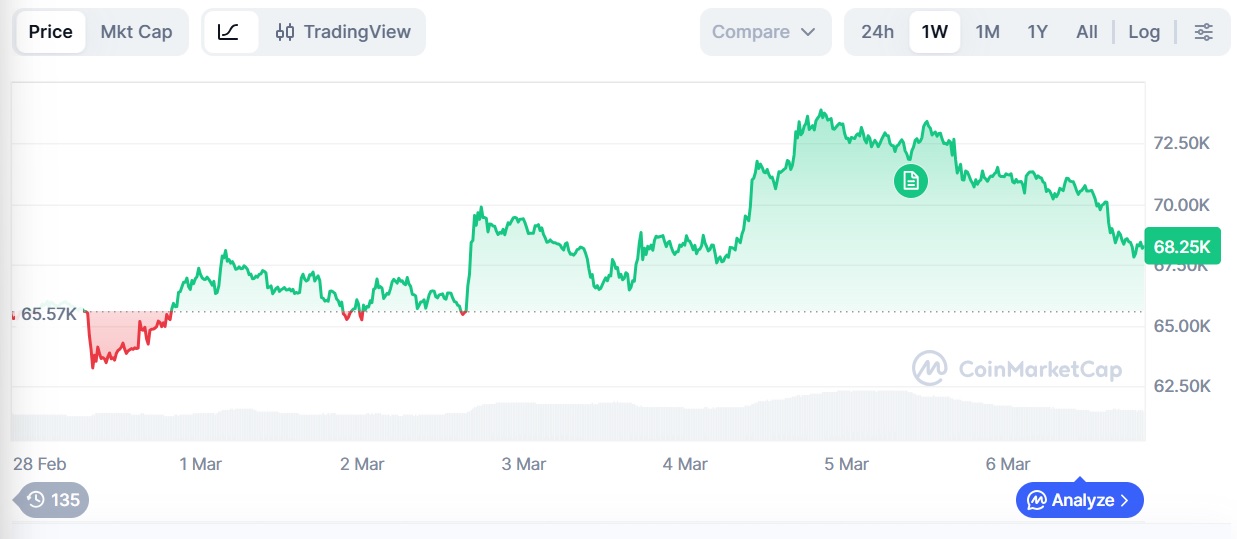Choose the 1Y time range

1037,32
